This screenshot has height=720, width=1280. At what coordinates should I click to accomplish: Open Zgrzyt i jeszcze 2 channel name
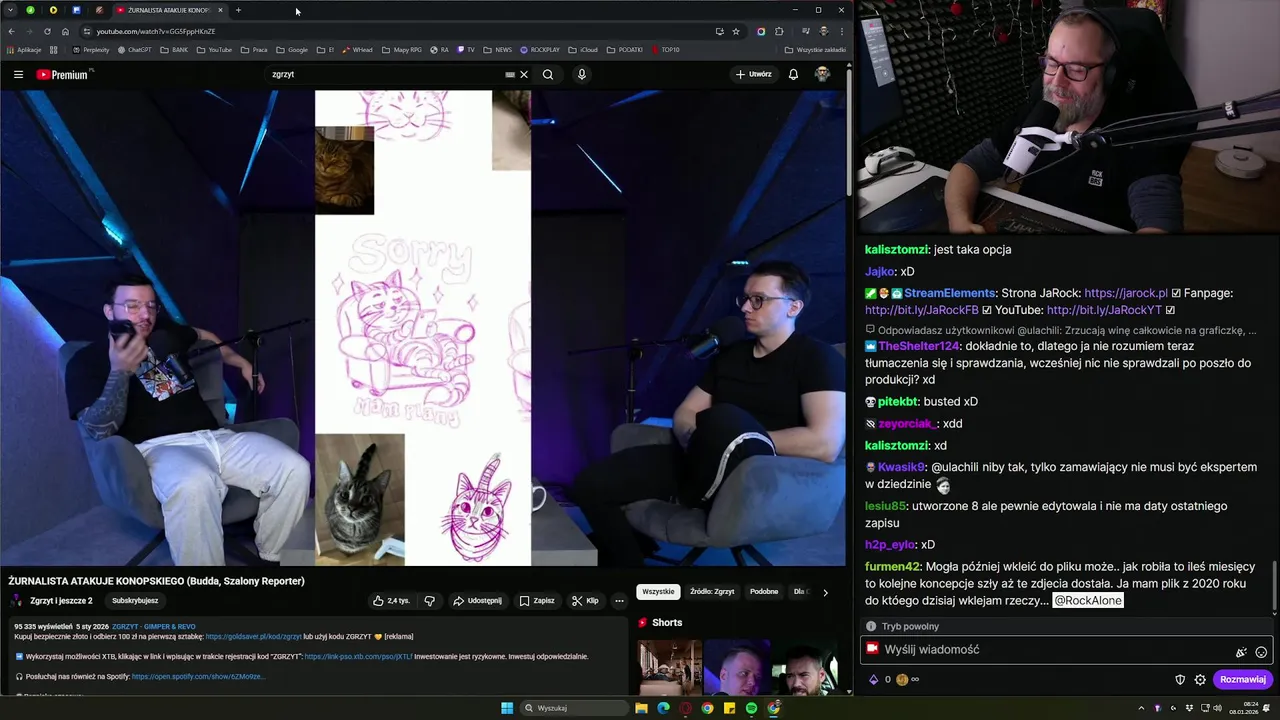click(x=61, y=601)
